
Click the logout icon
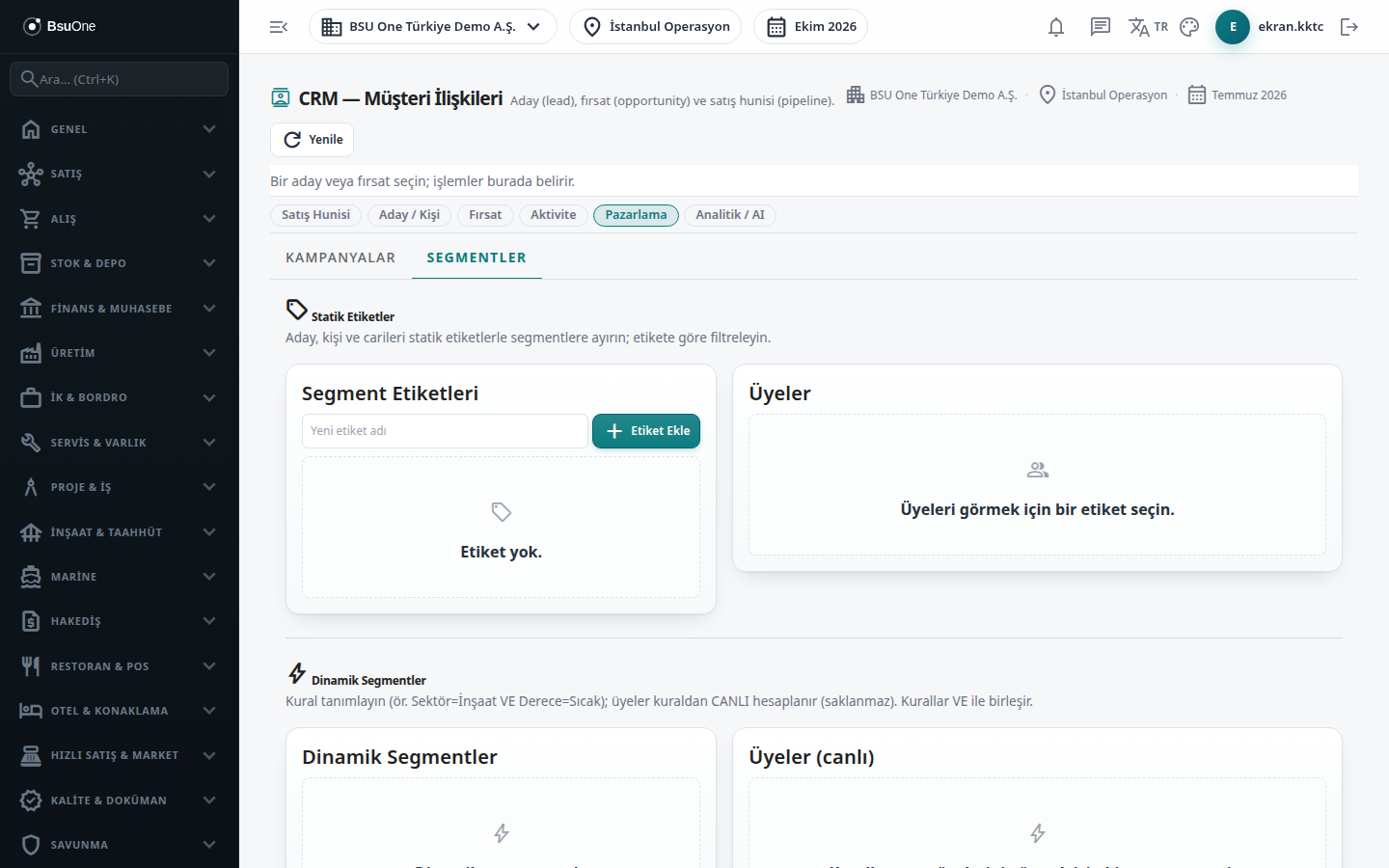(x=1349, y=27)
